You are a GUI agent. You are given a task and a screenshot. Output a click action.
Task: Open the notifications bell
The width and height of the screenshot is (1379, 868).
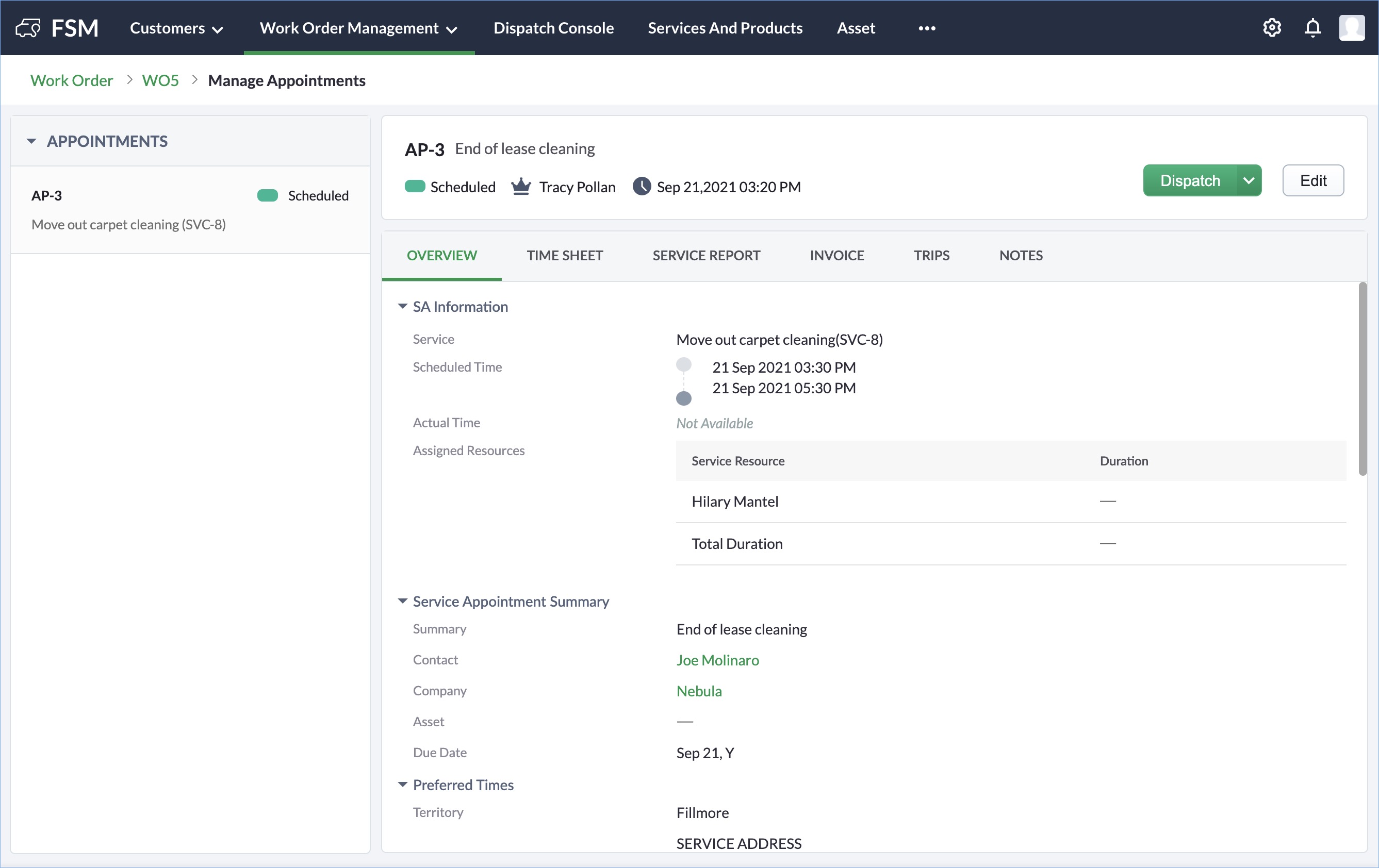(1312, 27)
